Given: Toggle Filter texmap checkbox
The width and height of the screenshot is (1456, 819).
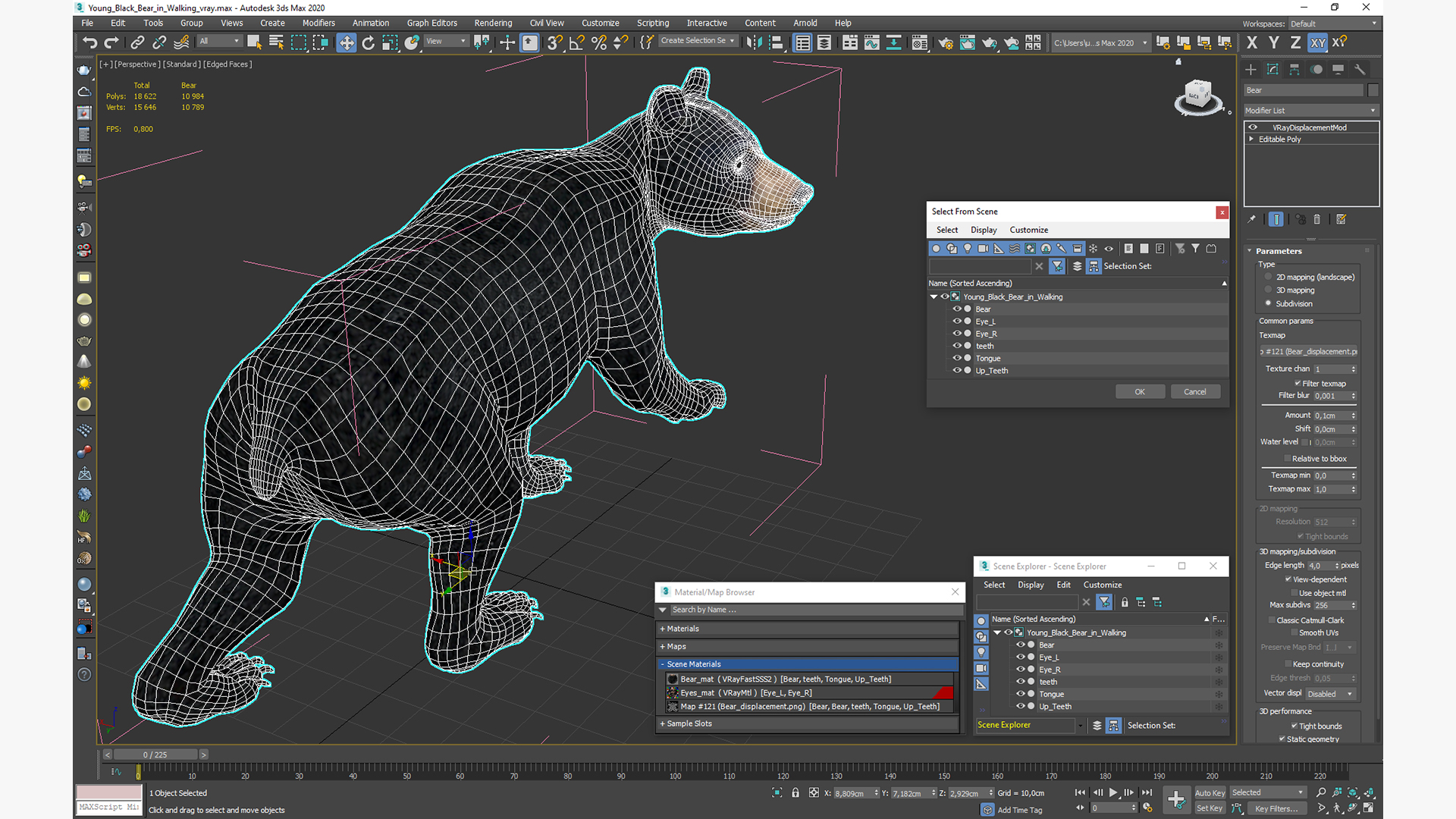Looking at the screenshot, I should (x=1298, y=383).
